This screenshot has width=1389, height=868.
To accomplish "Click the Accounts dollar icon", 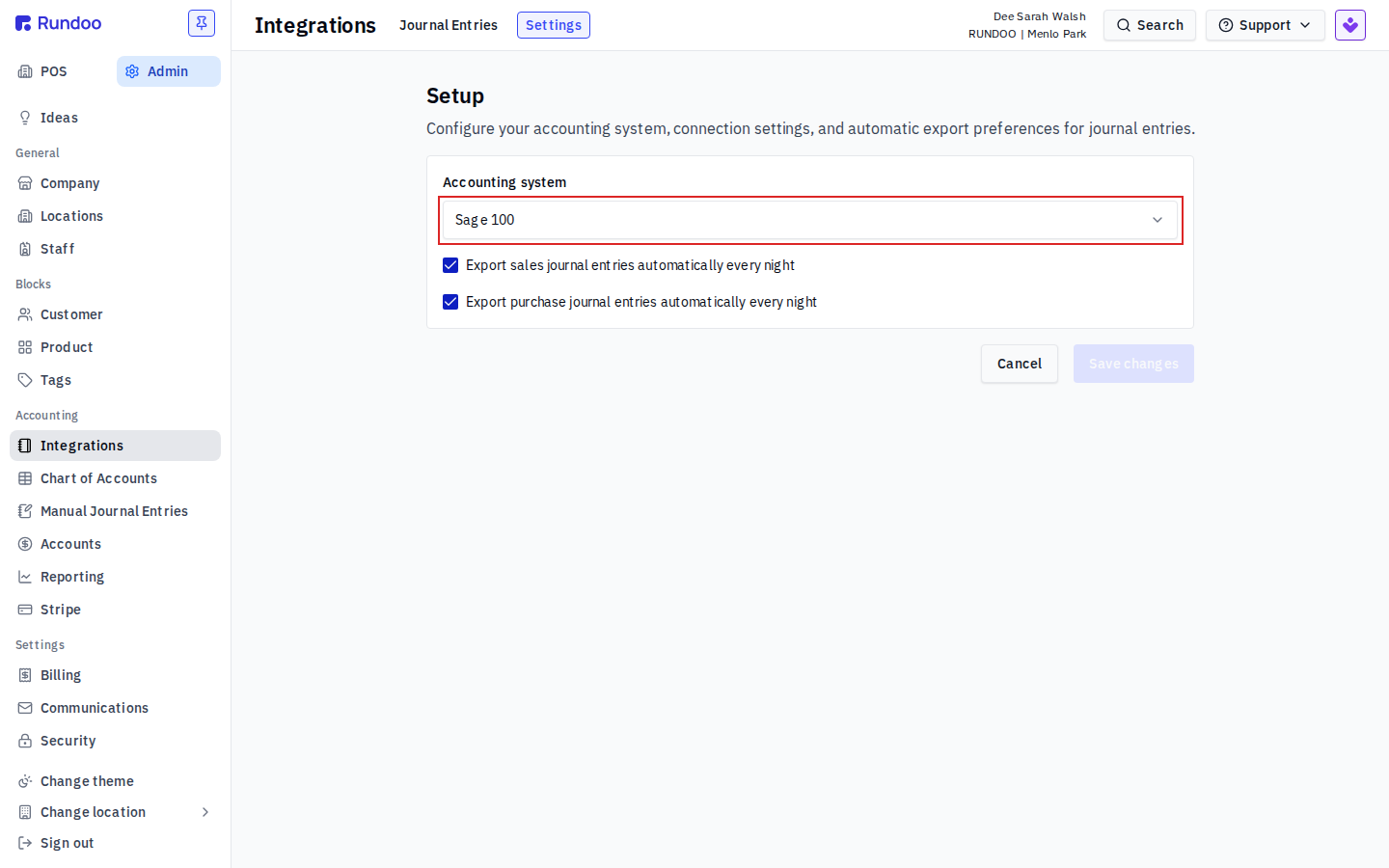I will coord(25,544).
